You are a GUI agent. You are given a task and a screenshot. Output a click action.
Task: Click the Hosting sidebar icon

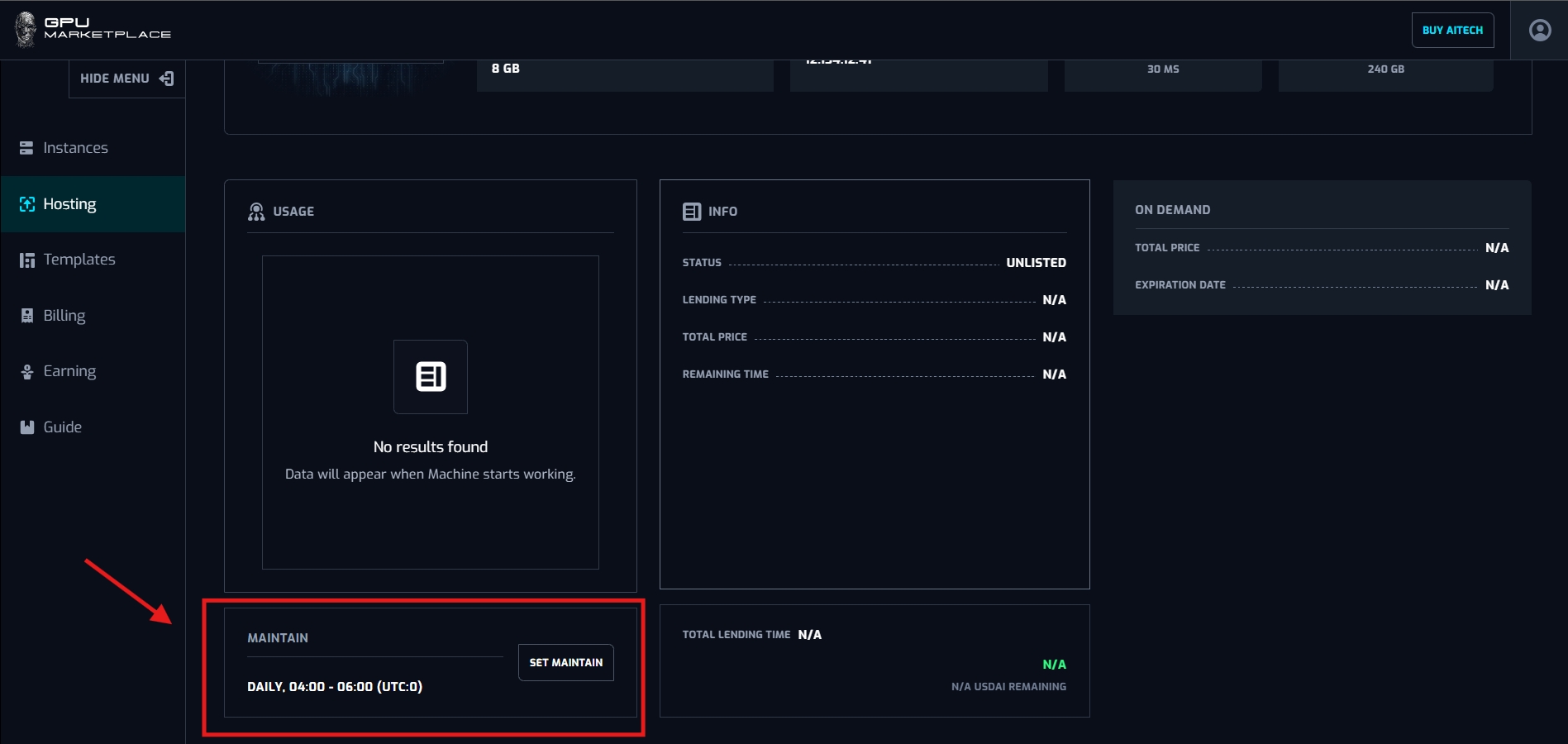pyautogui.click(x=26, y=204)
